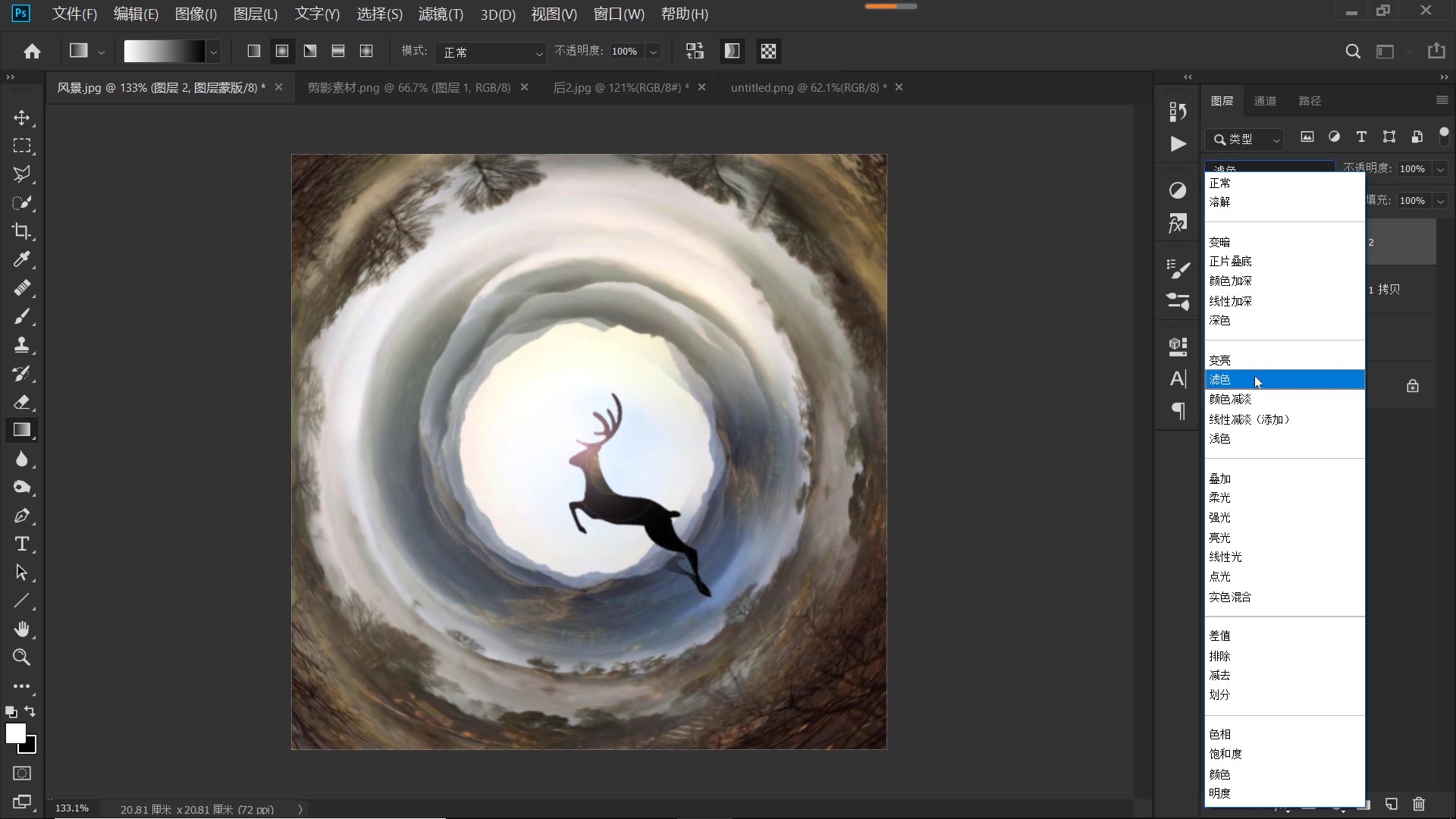The height and width of the screenshot is (819, 1456).
Task: Open the 滤镜(T) menu
Action: pos(441,14)
